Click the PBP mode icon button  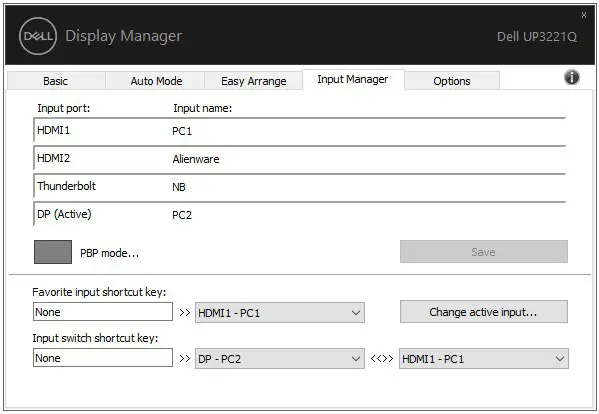pyautogui.click(x=53, y=252)
